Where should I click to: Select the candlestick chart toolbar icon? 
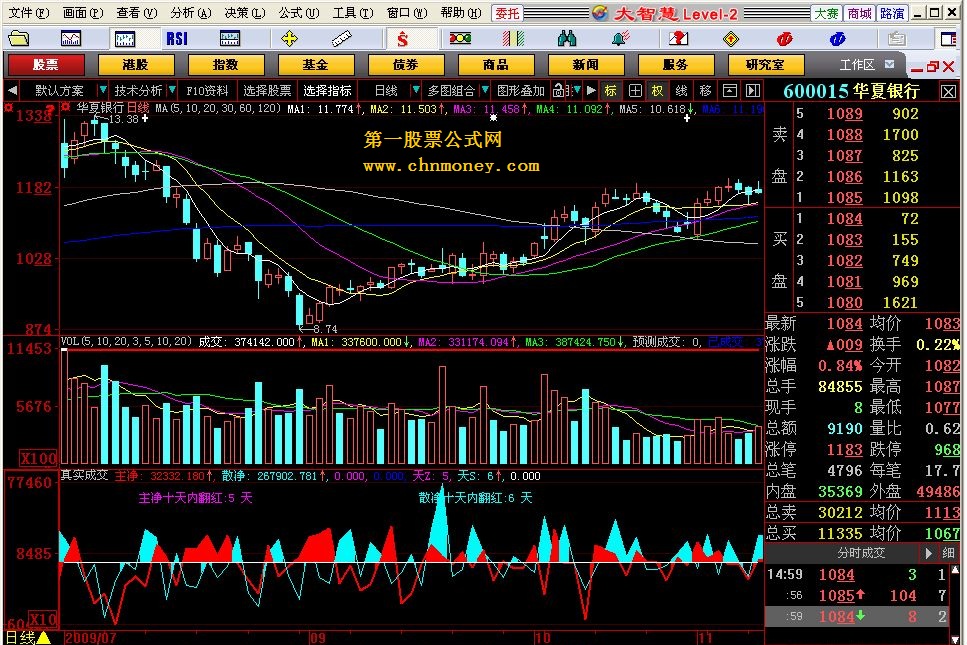(x=125, y=39)
